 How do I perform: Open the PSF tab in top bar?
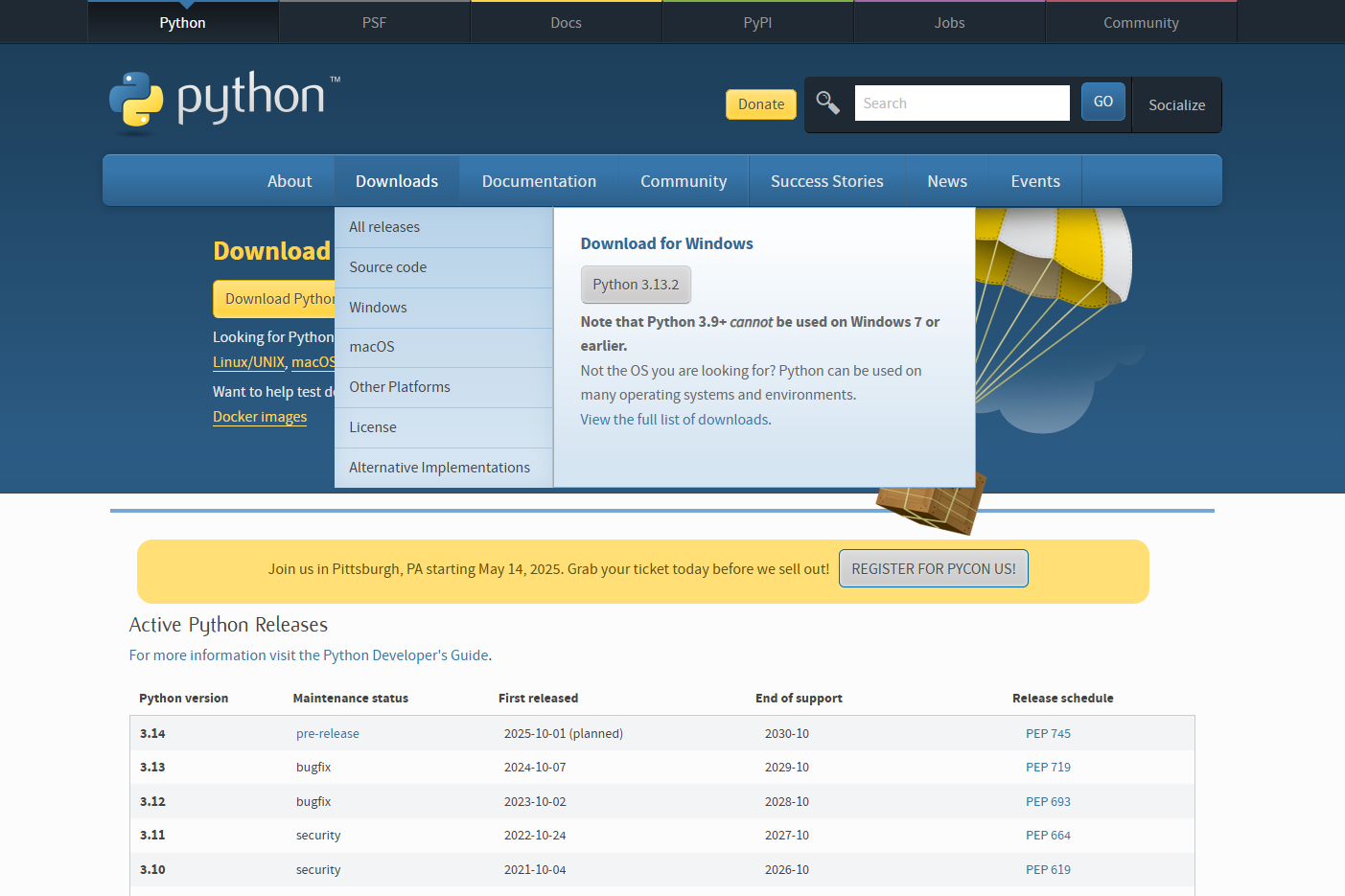(374, 22)
